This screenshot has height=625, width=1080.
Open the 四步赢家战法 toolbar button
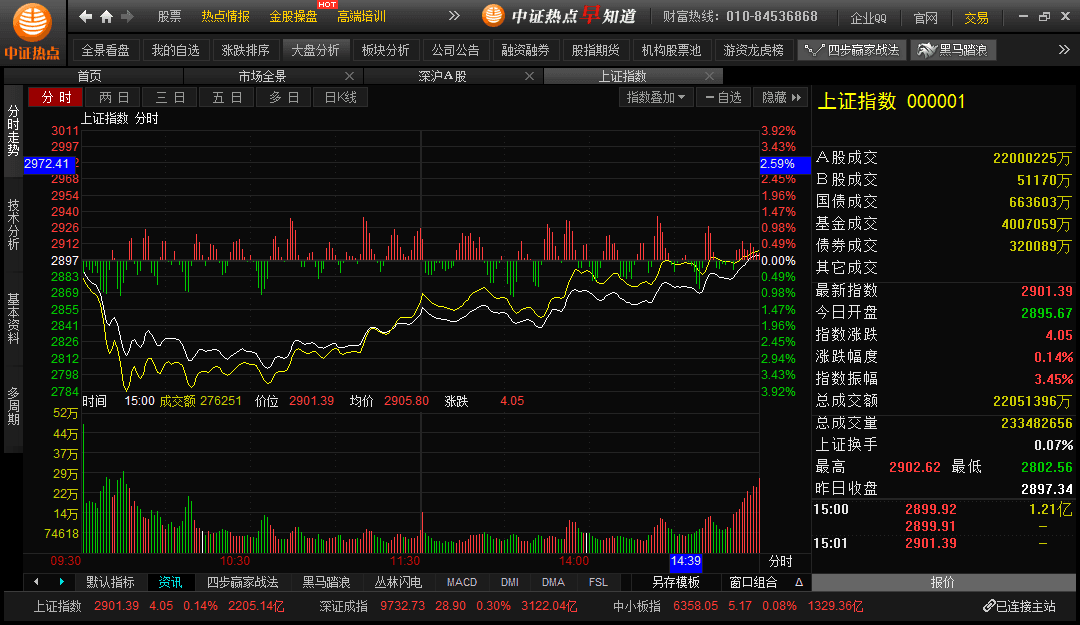pos(852,50)
